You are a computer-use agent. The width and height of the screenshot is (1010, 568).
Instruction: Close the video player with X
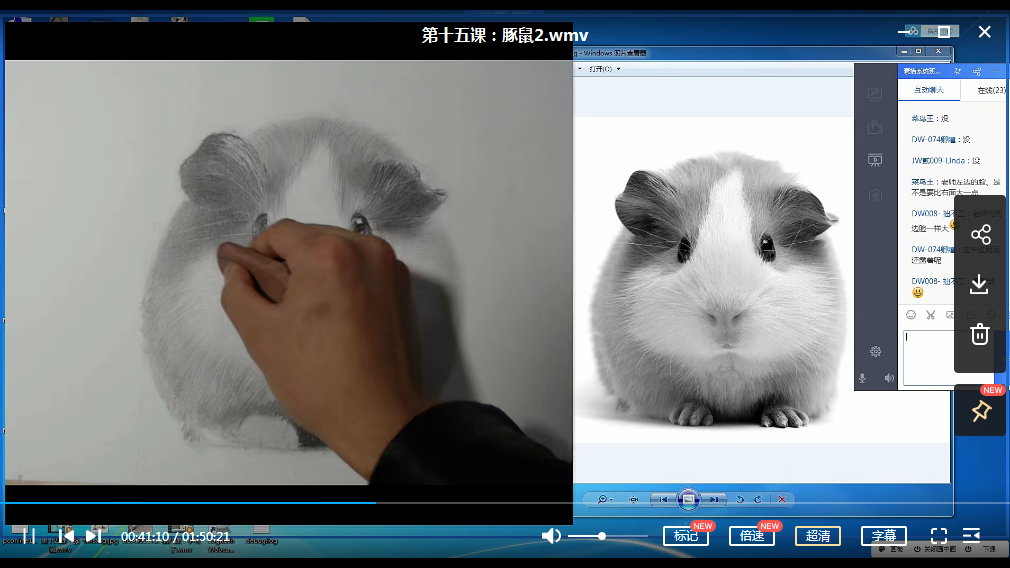(x=984, y=32)
